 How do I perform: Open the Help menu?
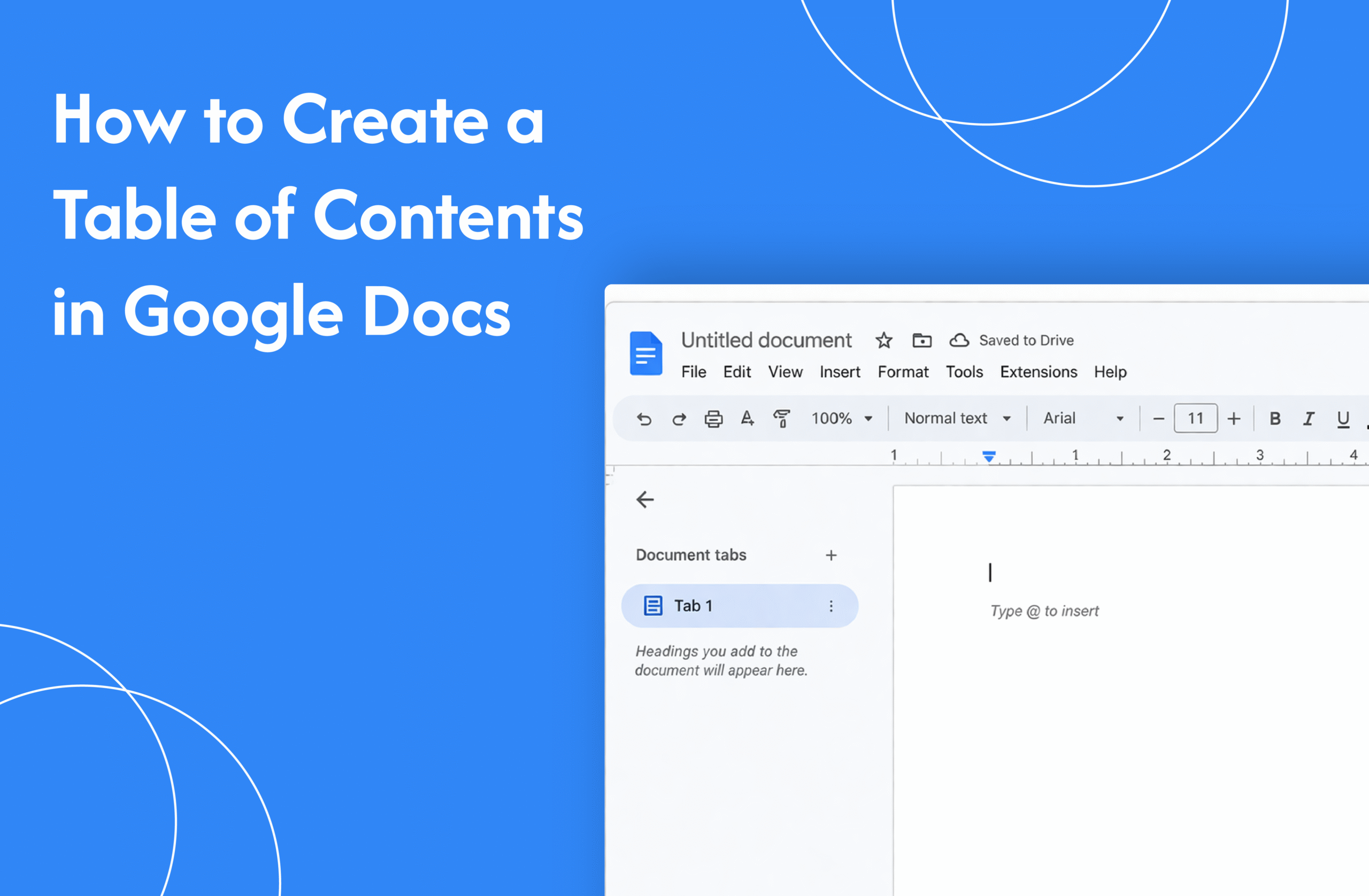(x=1110, y=372)
